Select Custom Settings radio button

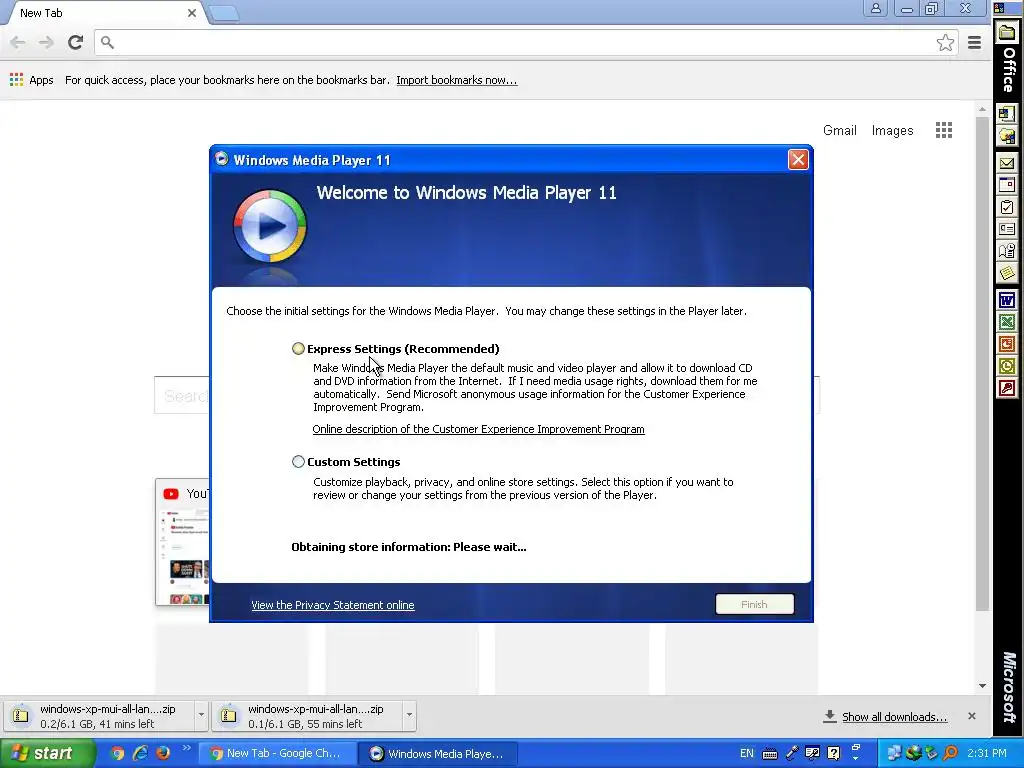(x=298, y=462)
